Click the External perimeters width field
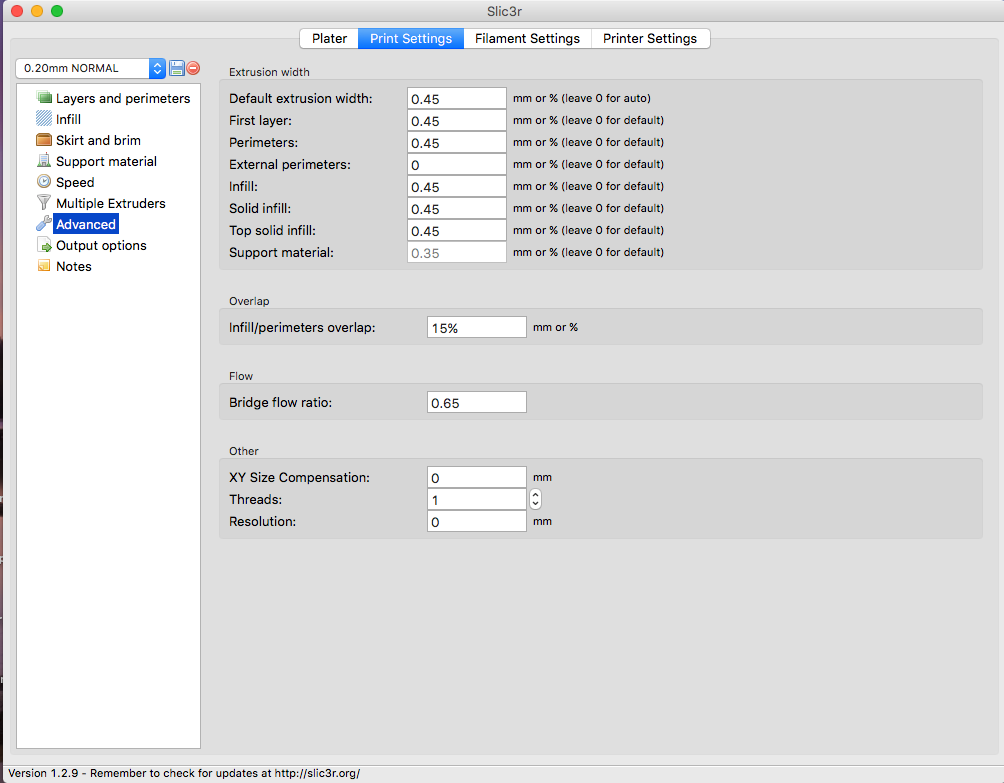This screenshot has height=783, width=1004. point(457,164)
